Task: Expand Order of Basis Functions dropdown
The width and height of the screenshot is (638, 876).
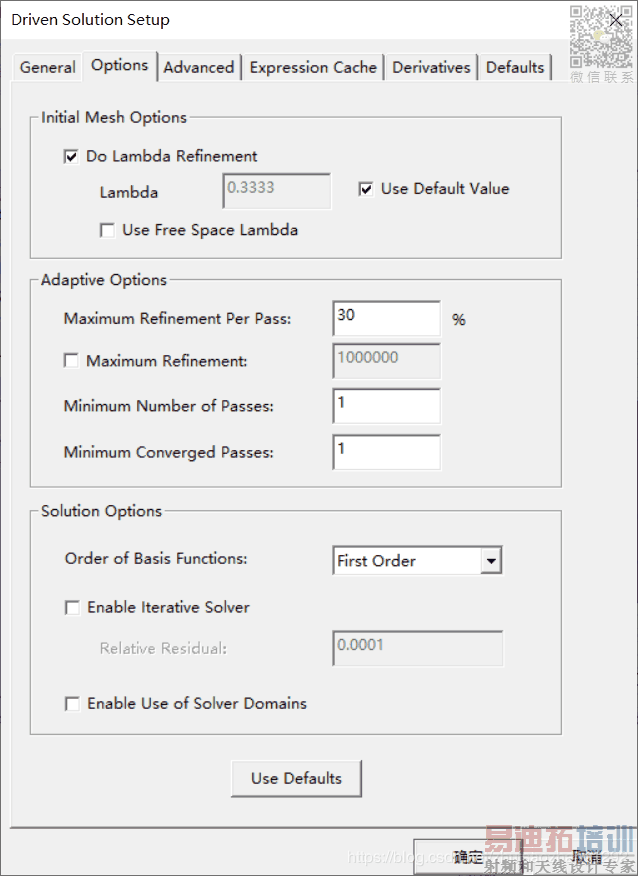Action: [x=490, y=561]
